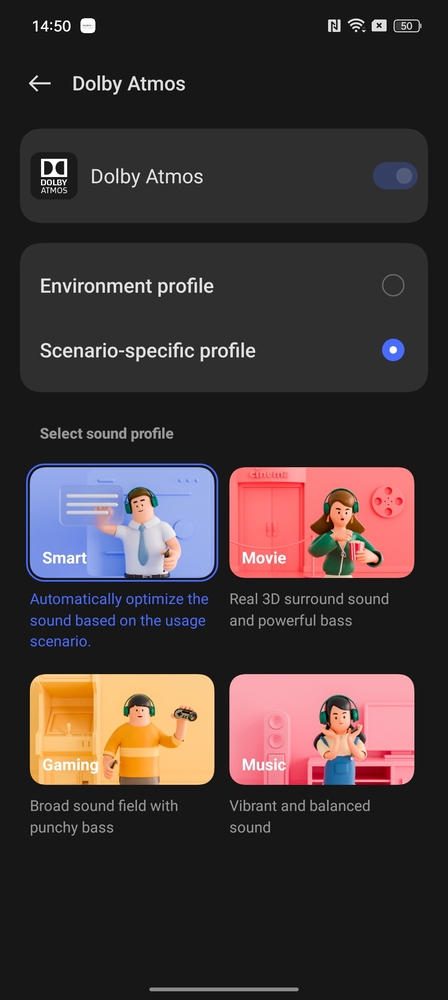Tap the notification icon beside the clock
448x1000 pixels.
pyautogui.click(x=88, y=26)
